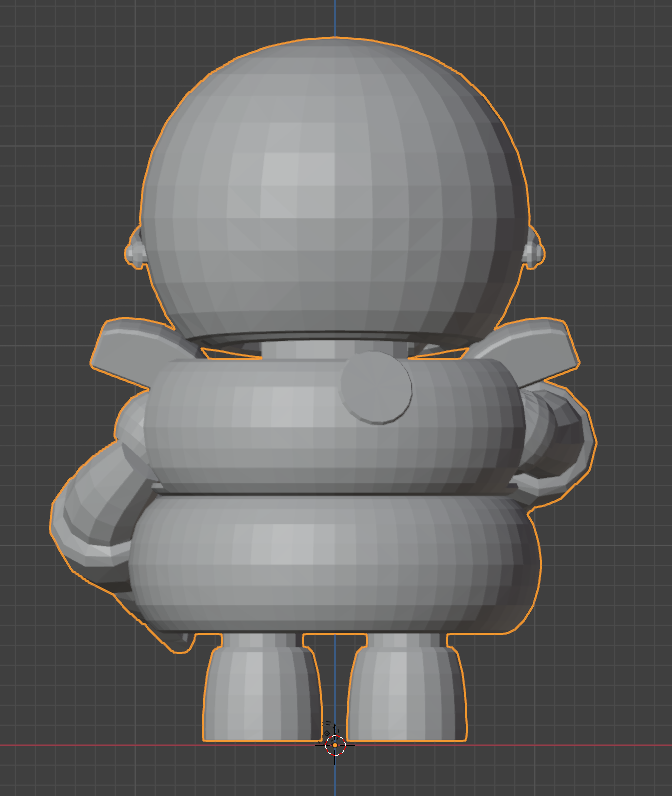
Task: Select the curved arm on the right side
Action: pyautogui.click(x=556, y=442)
